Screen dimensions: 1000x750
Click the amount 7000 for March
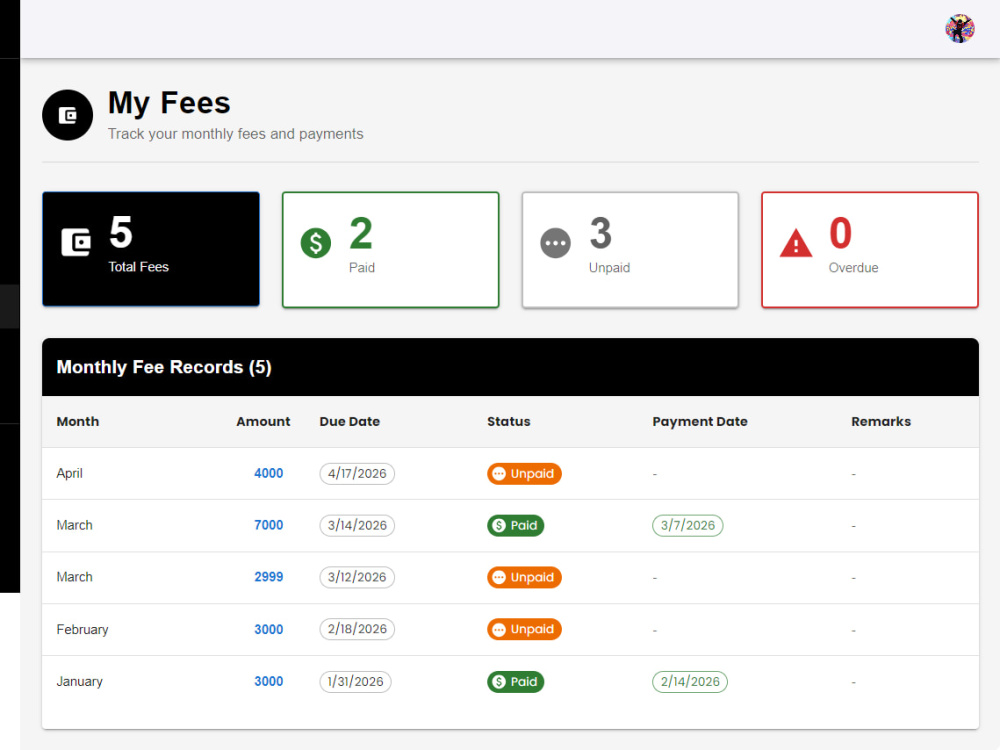[x=268, y=525]
